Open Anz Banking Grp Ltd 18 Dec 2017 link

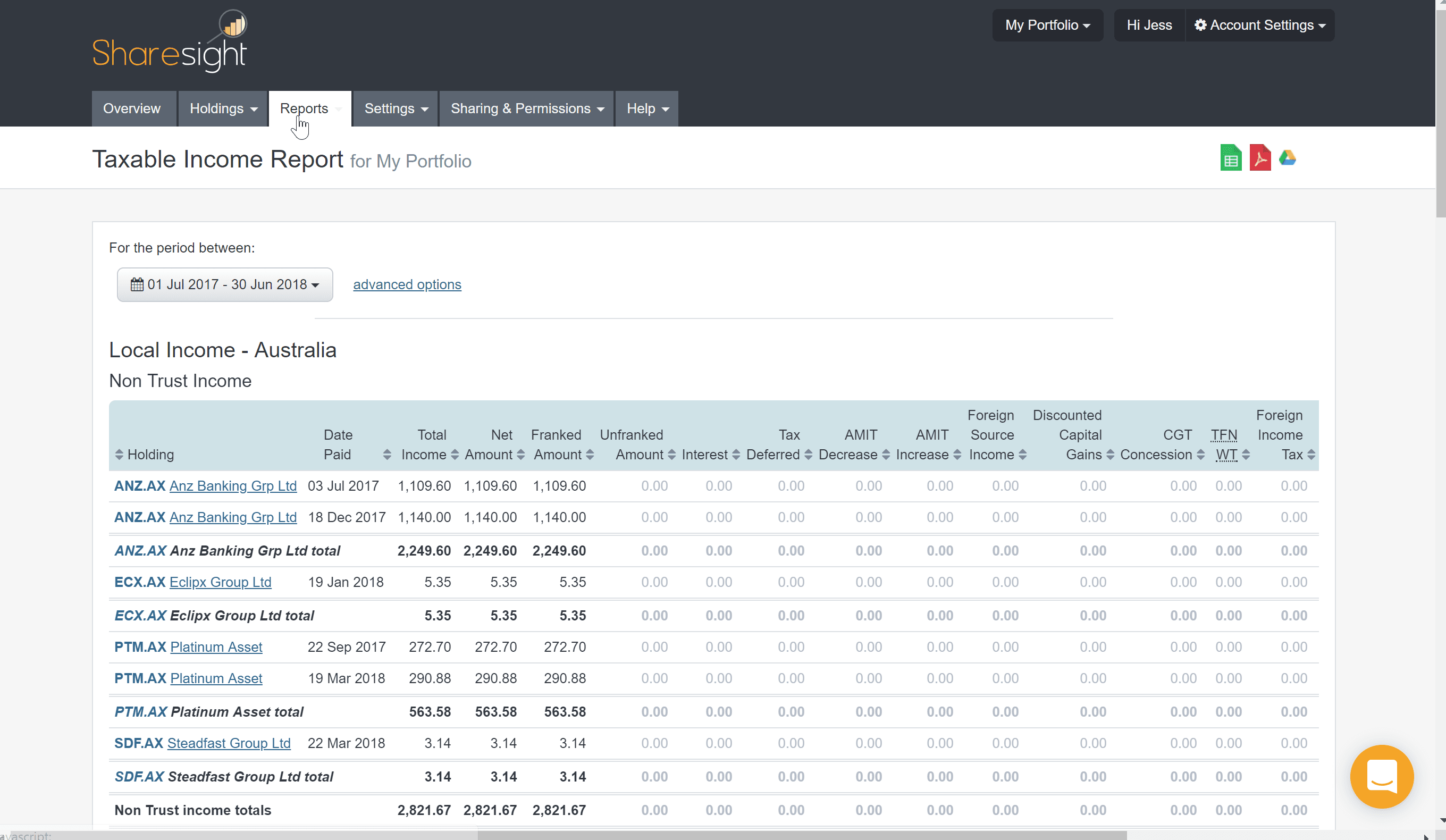(233, 517)
